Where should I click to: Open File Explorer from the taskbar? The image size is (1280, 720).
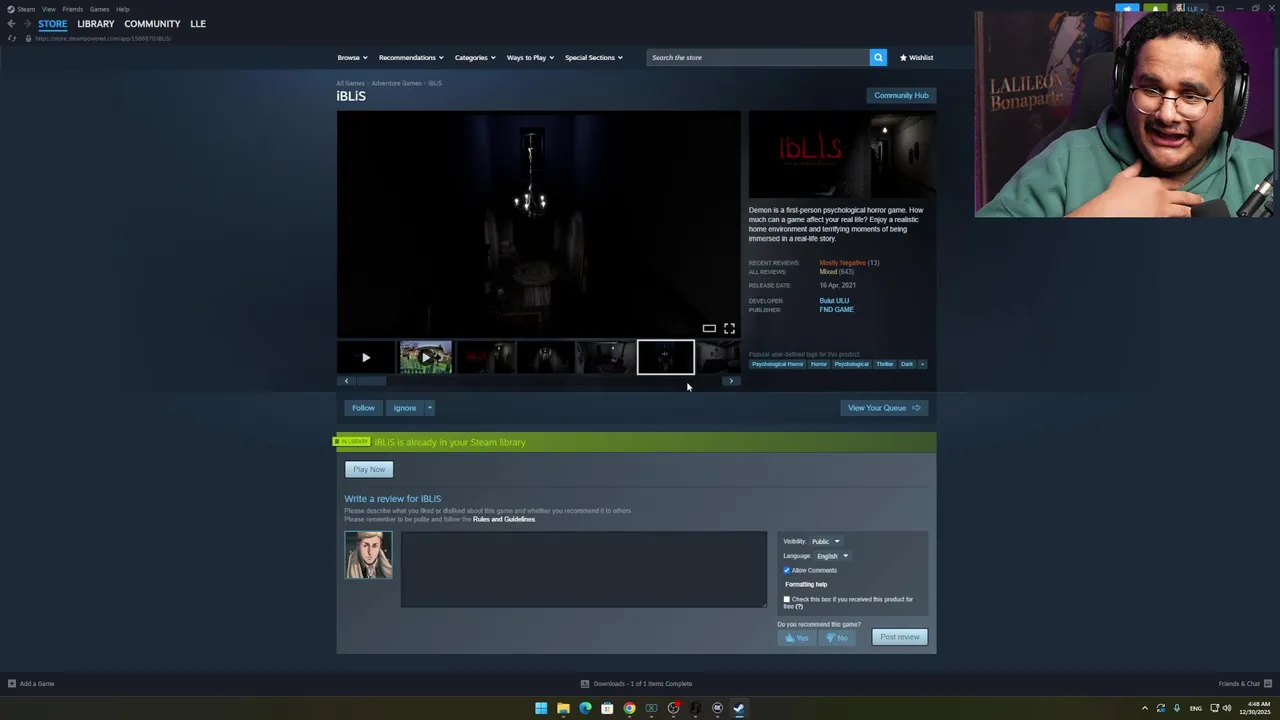pos(563,708)
